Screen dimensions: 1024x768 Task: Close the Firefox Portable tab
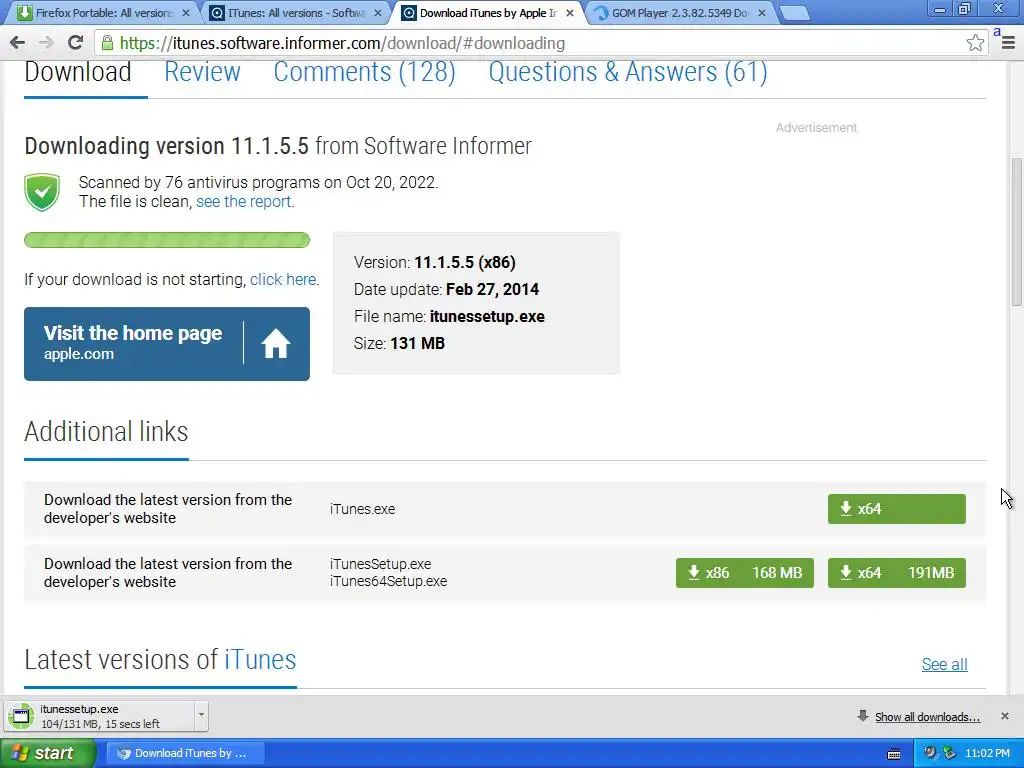185,12
